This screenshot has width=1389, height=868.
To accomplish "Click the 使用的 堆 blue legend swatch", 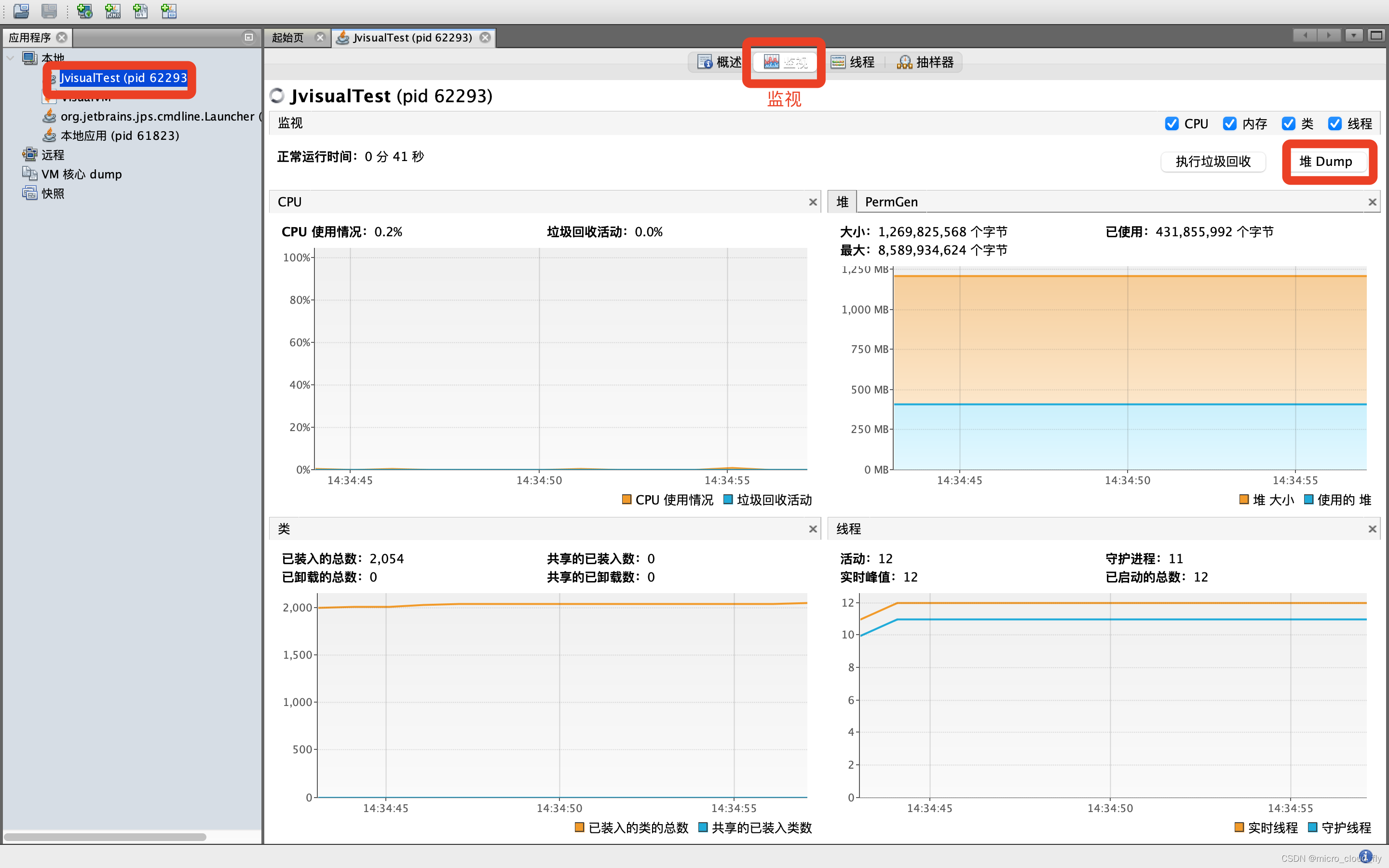I will (x=1308, y=499).
